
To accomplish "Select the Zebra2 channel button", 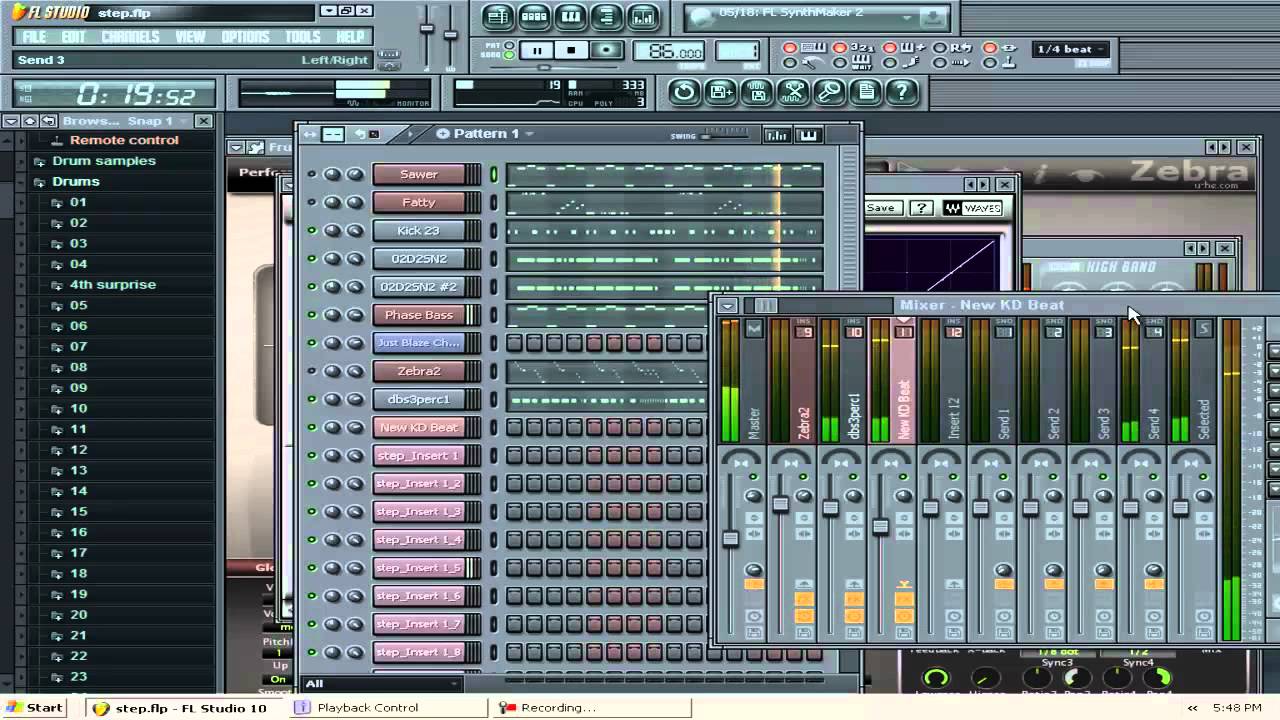I will click(419, 371).
